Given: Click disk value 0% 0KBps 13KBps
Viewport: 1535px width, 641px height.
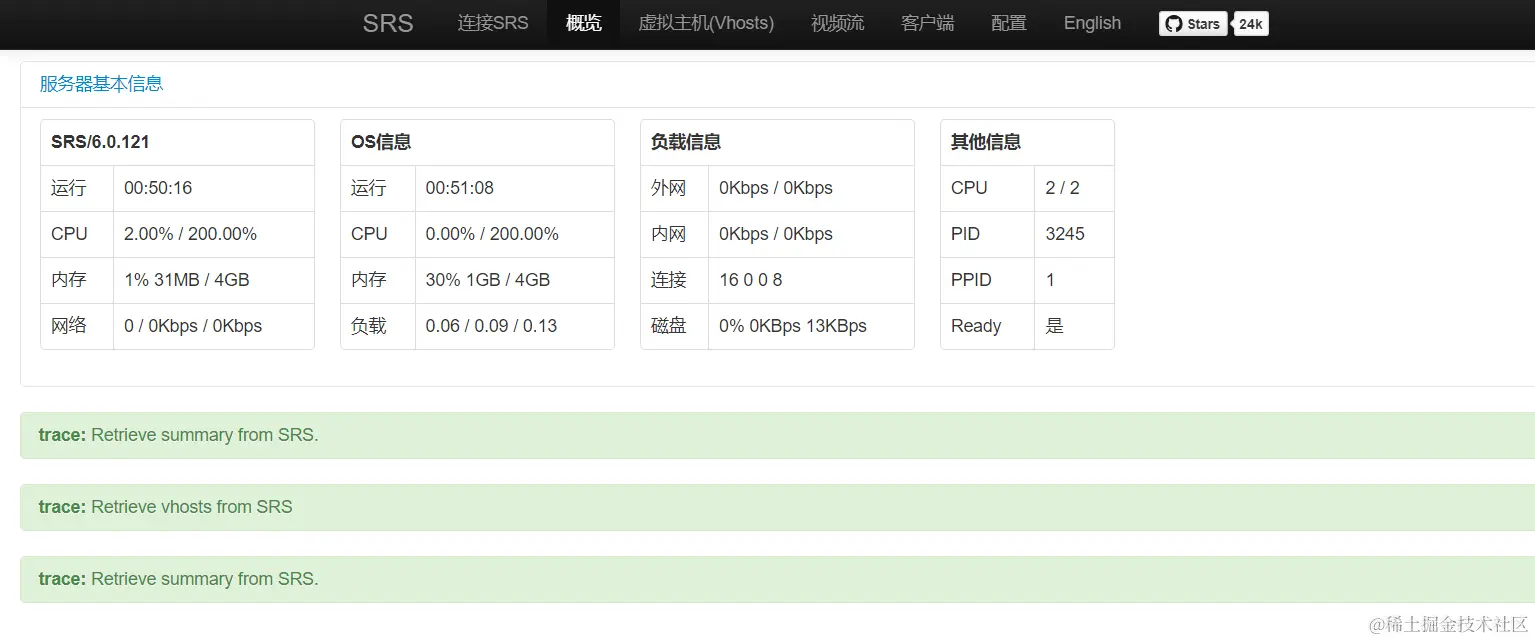Looking at the screenshot, I should (793, 326).
